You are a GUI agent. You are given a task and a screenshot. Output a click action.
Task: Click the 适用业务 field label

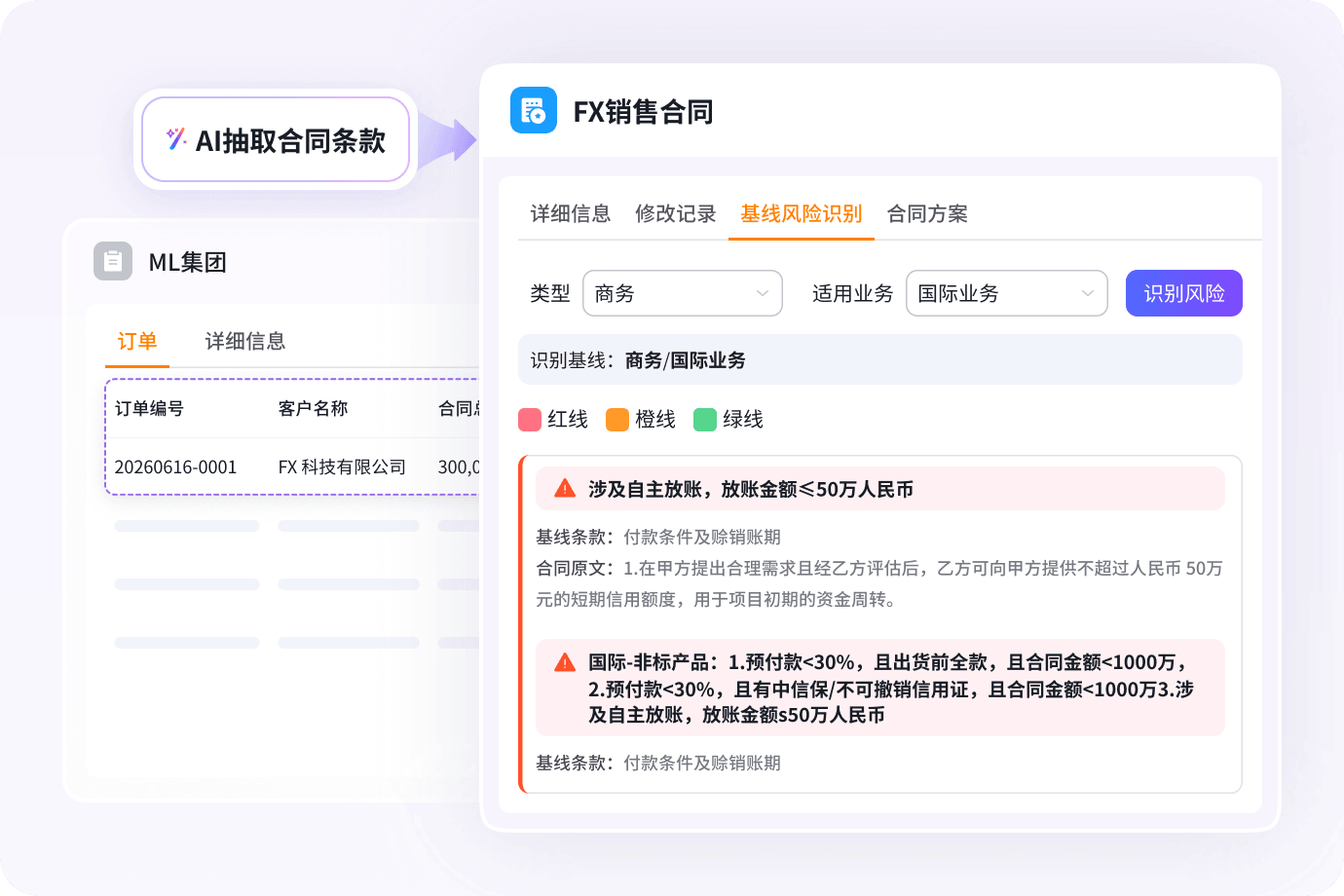click(x=853, y=293)
